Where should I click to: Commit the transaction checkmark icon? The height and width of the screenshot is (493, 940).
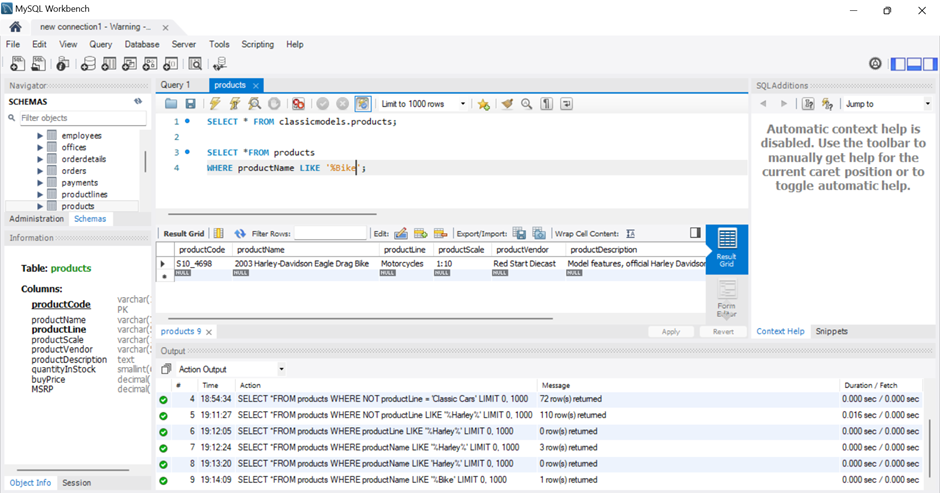point(323,104)
